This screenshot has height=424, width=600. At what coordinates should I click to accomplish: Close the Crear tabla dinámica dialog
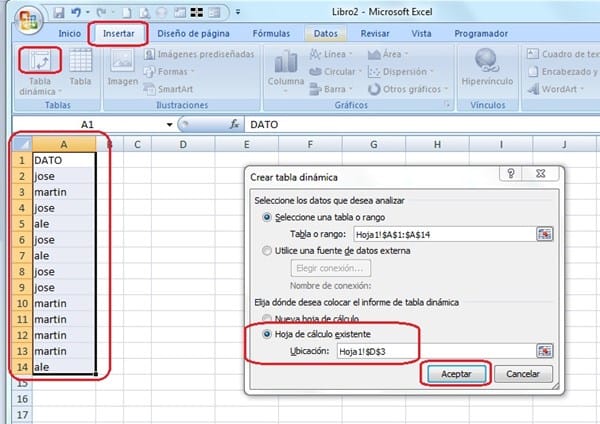point(541,173)
